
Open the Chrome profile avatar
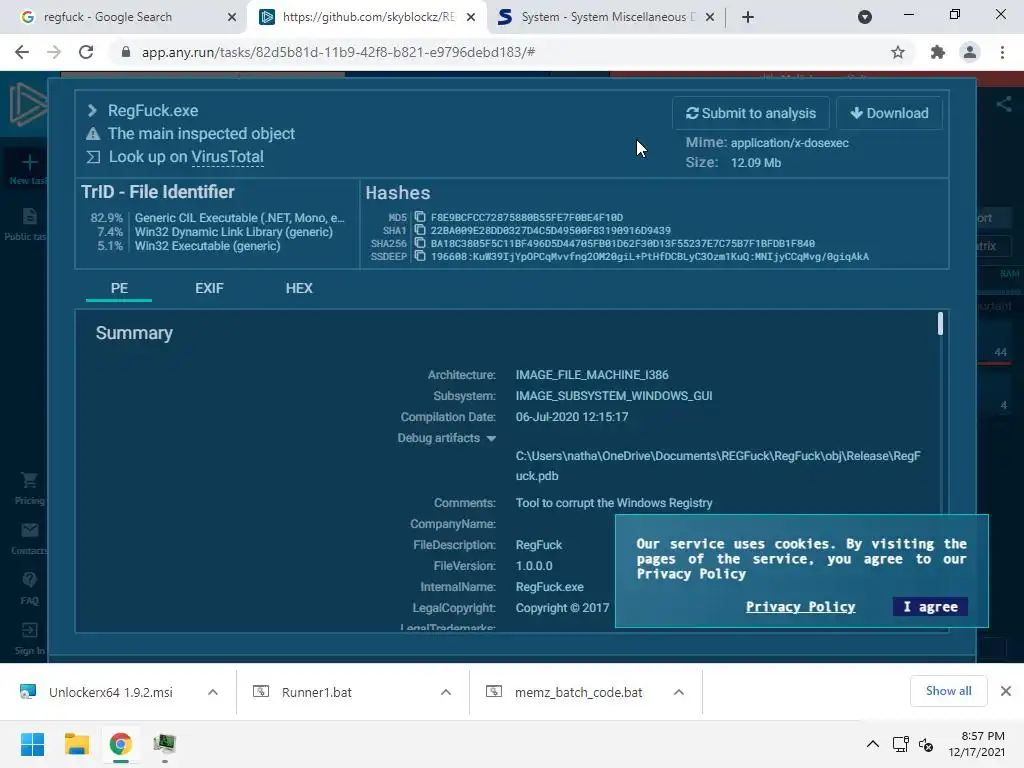(970, 52)
